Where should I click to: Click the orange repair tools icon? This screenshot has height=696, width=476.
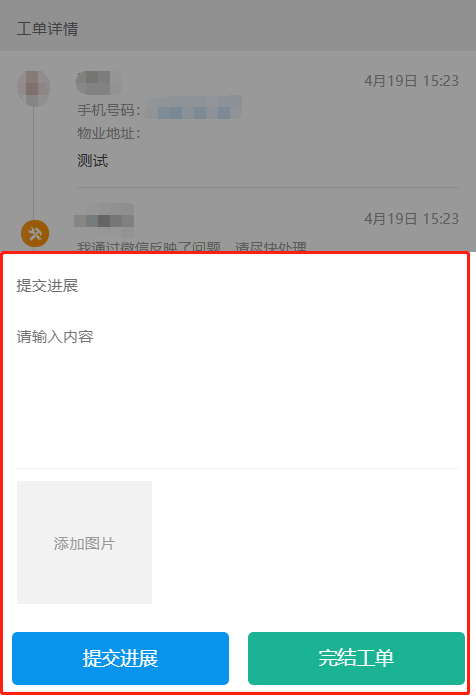pos(35,233)
